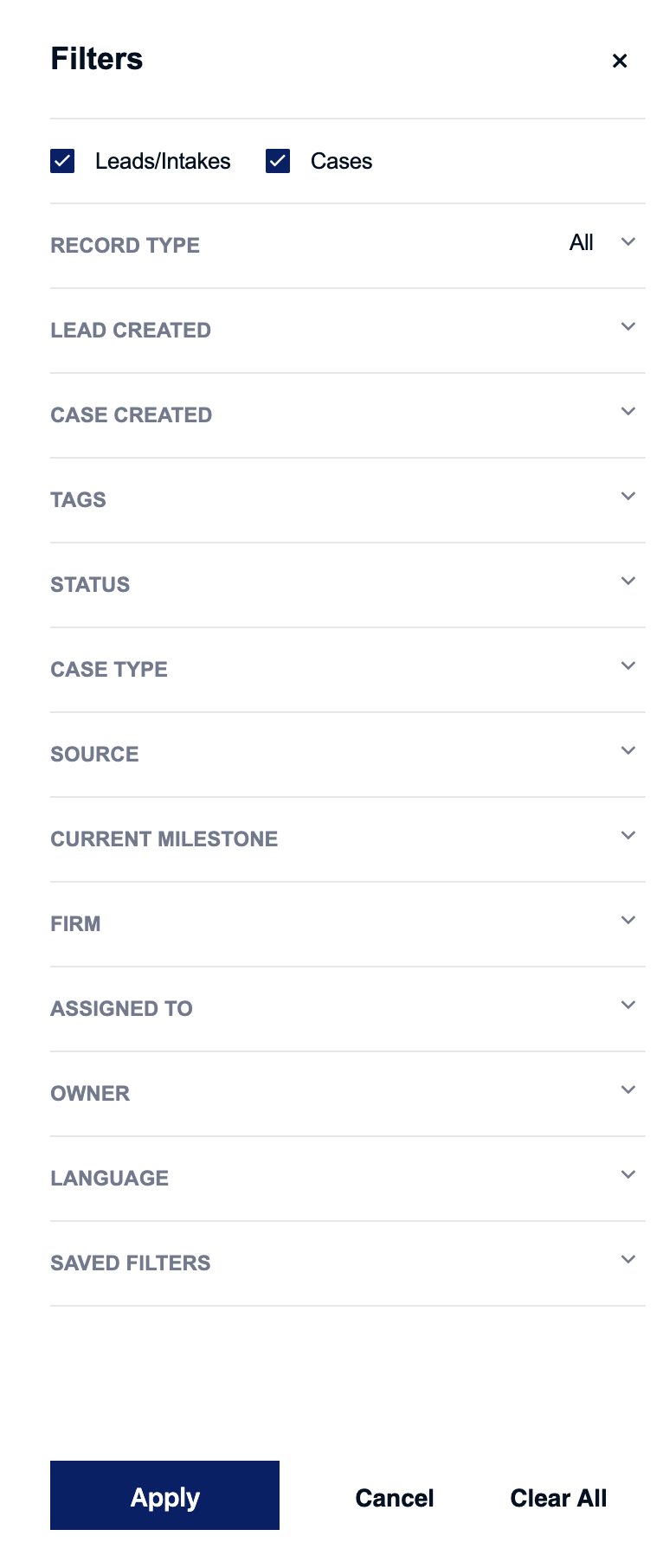This screenshot has width=663, height=1568.
Task: Open the Owner filter section
Action: pyautogui.click(x=348, y=1094)
